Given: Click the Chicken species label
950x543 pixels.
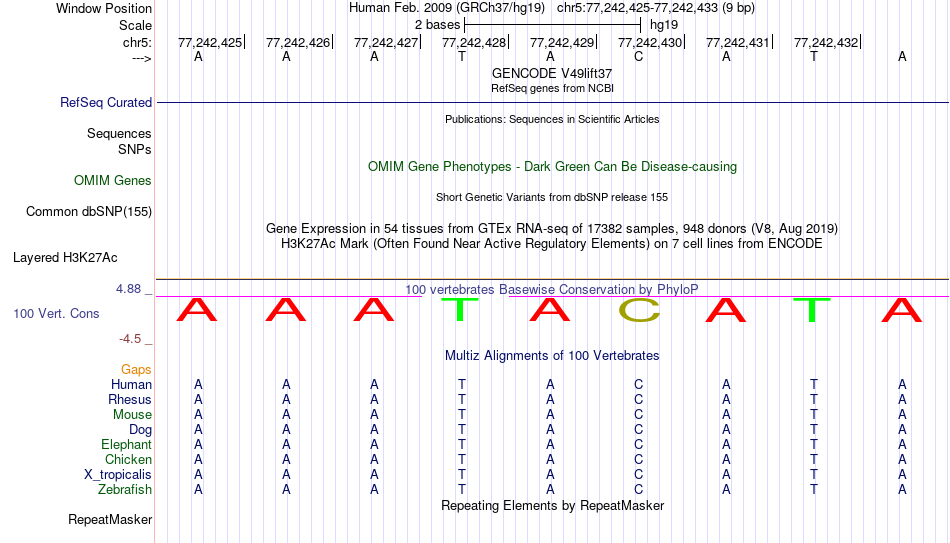Looking at the screenshot, I should 128,459.
